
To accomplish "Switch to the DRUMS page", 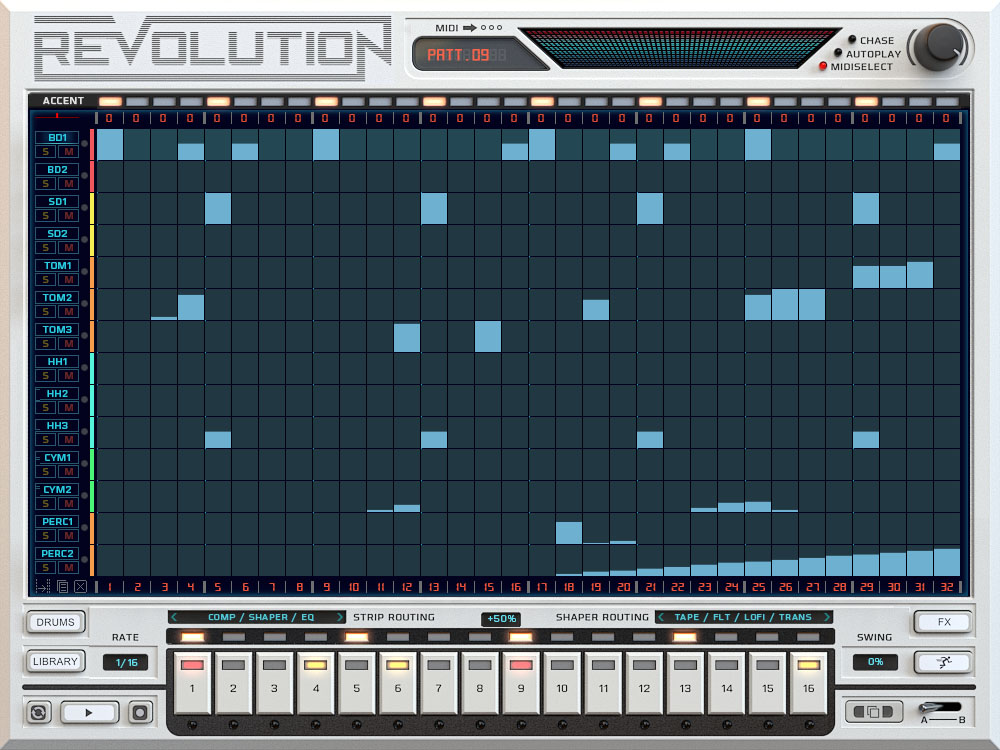I will point(55,622).
